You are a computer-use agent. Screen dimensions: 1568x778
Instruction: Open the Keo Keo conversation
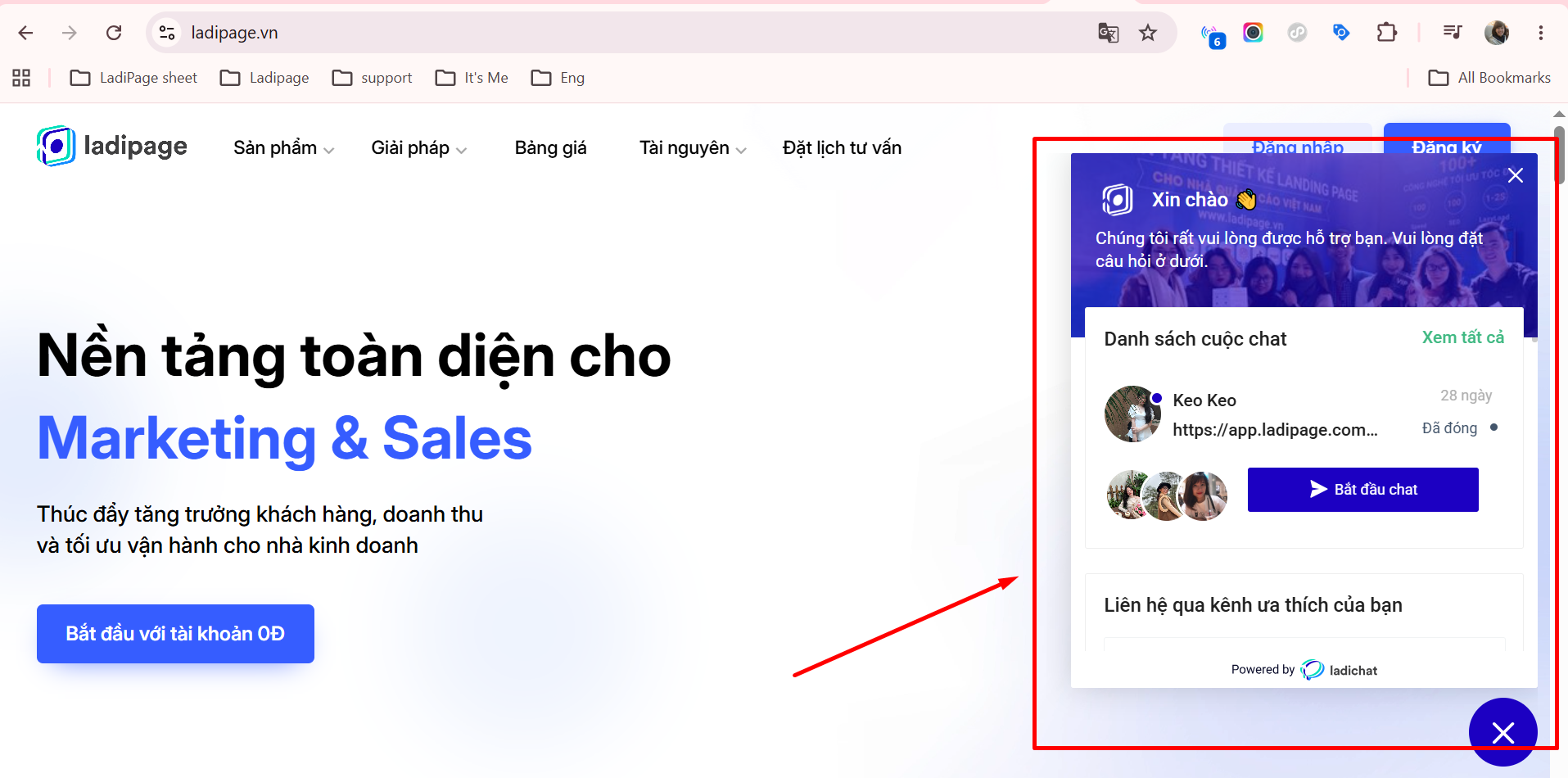(1304, 414)
